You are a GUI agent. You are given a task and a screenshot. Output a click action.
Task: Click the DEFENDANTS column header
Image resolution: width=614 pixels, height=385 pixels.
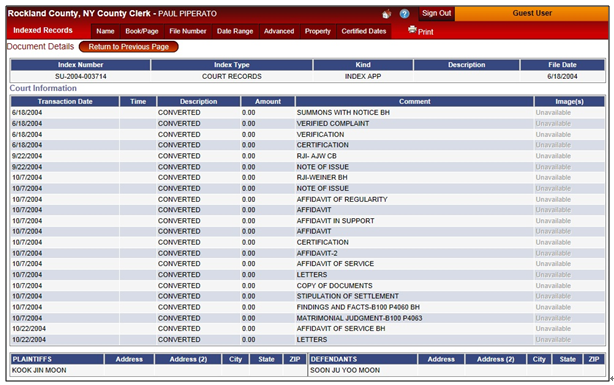pos(363,359)
